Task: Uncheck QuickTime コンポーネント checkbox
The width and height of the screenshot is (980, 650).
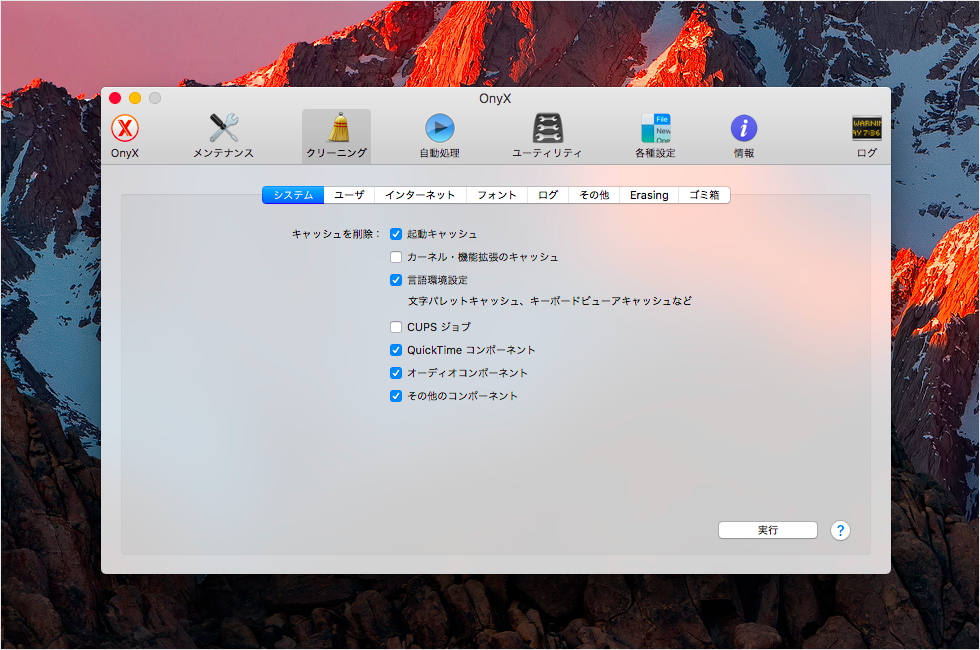Action: coord(396,350)
